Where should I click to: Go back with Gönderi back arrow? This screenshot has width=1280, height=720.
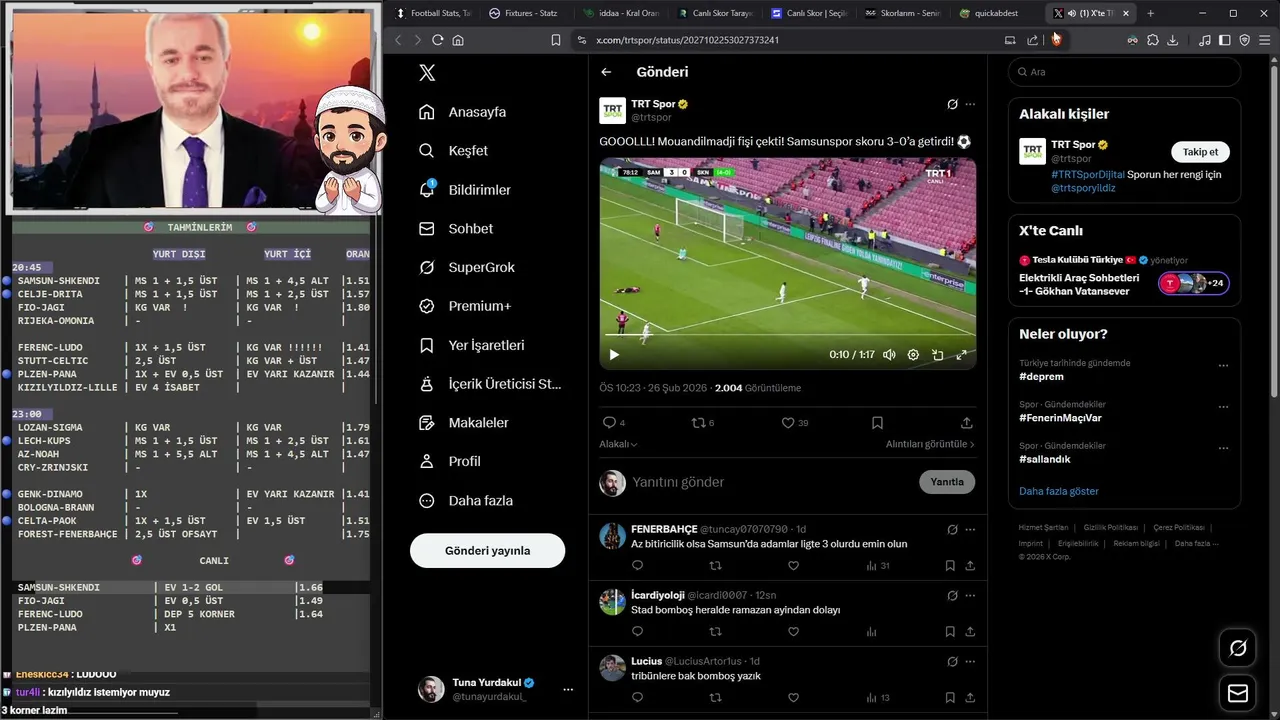tap(606, 72)
